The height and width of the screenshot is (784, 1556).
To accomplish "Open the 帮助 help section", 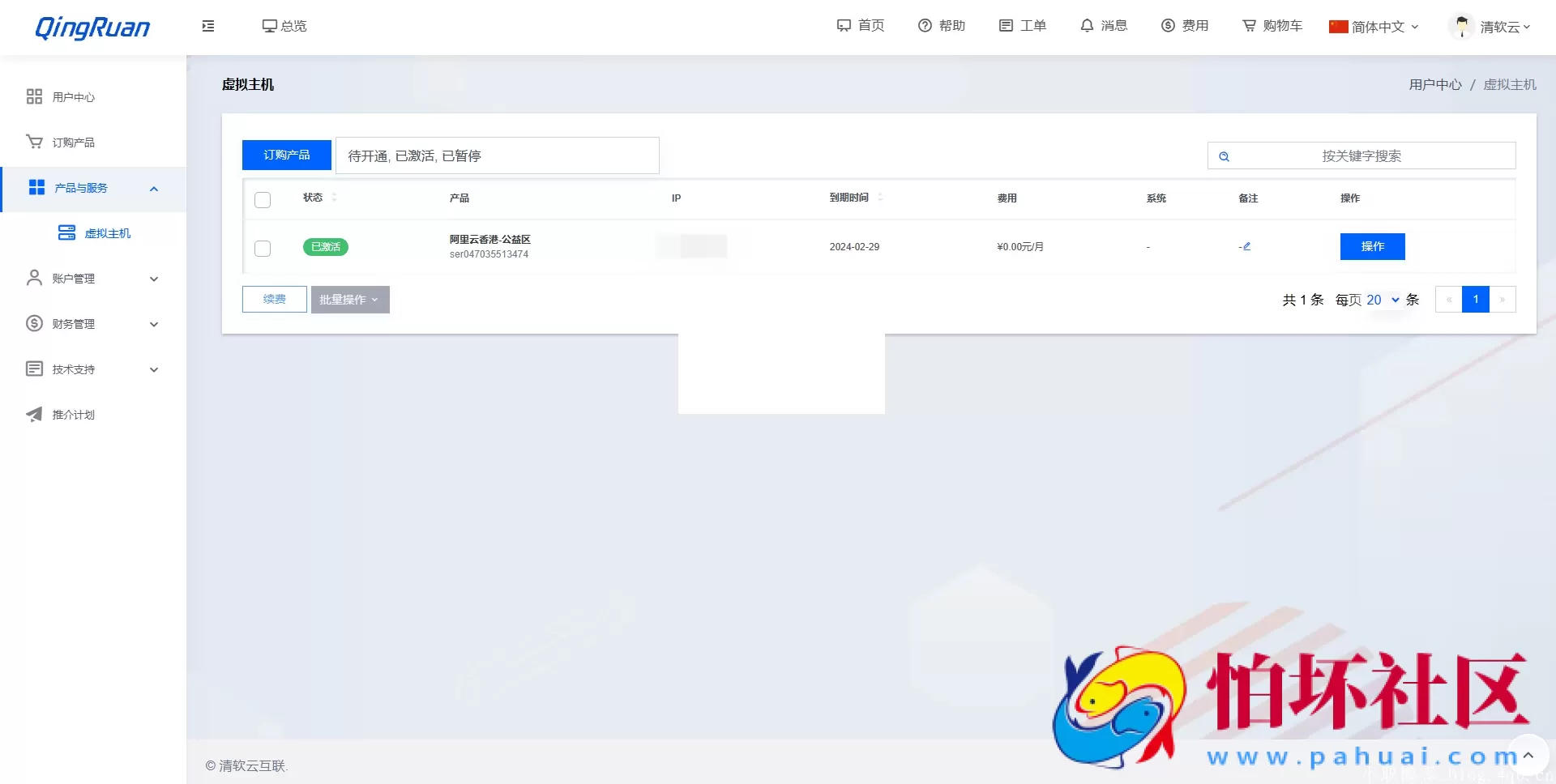I will click(x=941, y=25).
